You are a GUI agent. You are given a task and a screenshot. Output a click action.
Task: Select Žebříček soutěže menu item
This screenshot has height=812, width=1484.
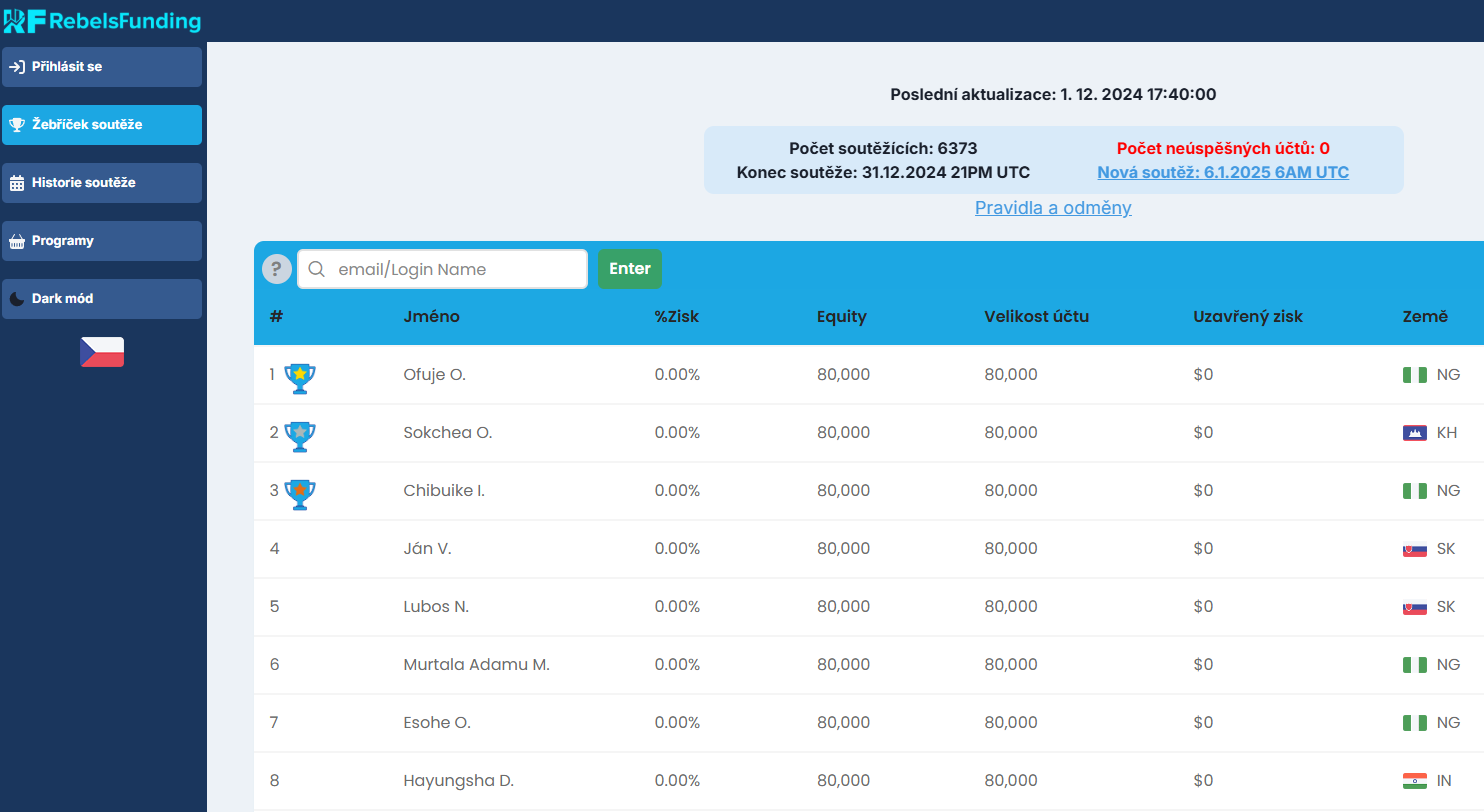(102, 125)
